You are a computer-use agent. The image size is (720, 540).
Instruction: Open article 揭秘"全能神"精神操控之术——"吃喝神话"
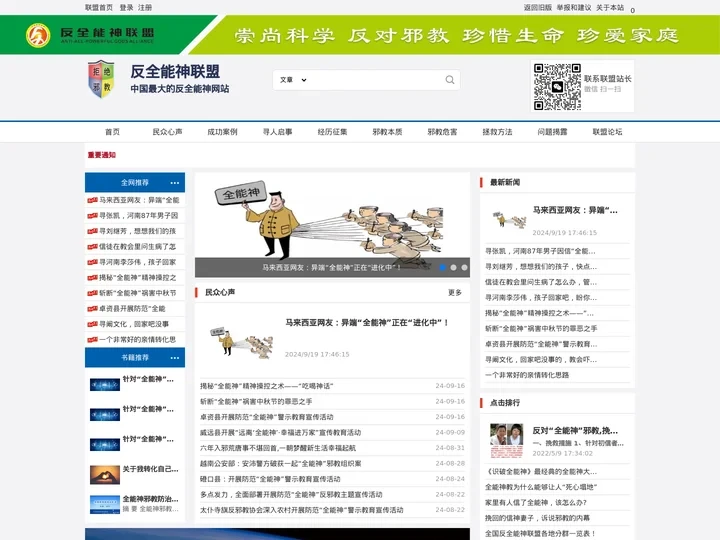pyautogui.click(x=267, y=386)
